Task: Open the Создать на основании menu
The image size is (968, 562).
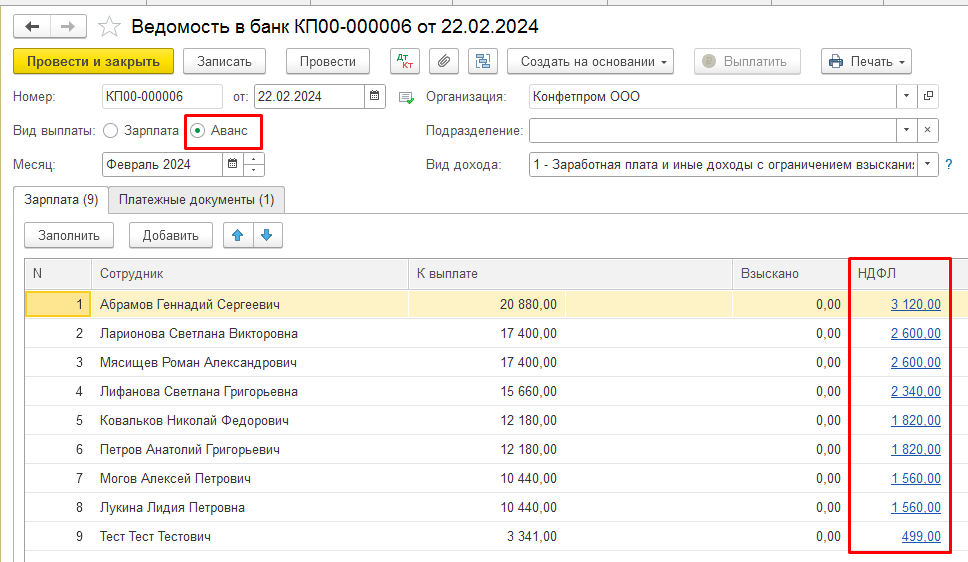Action: tap(590, 61)
